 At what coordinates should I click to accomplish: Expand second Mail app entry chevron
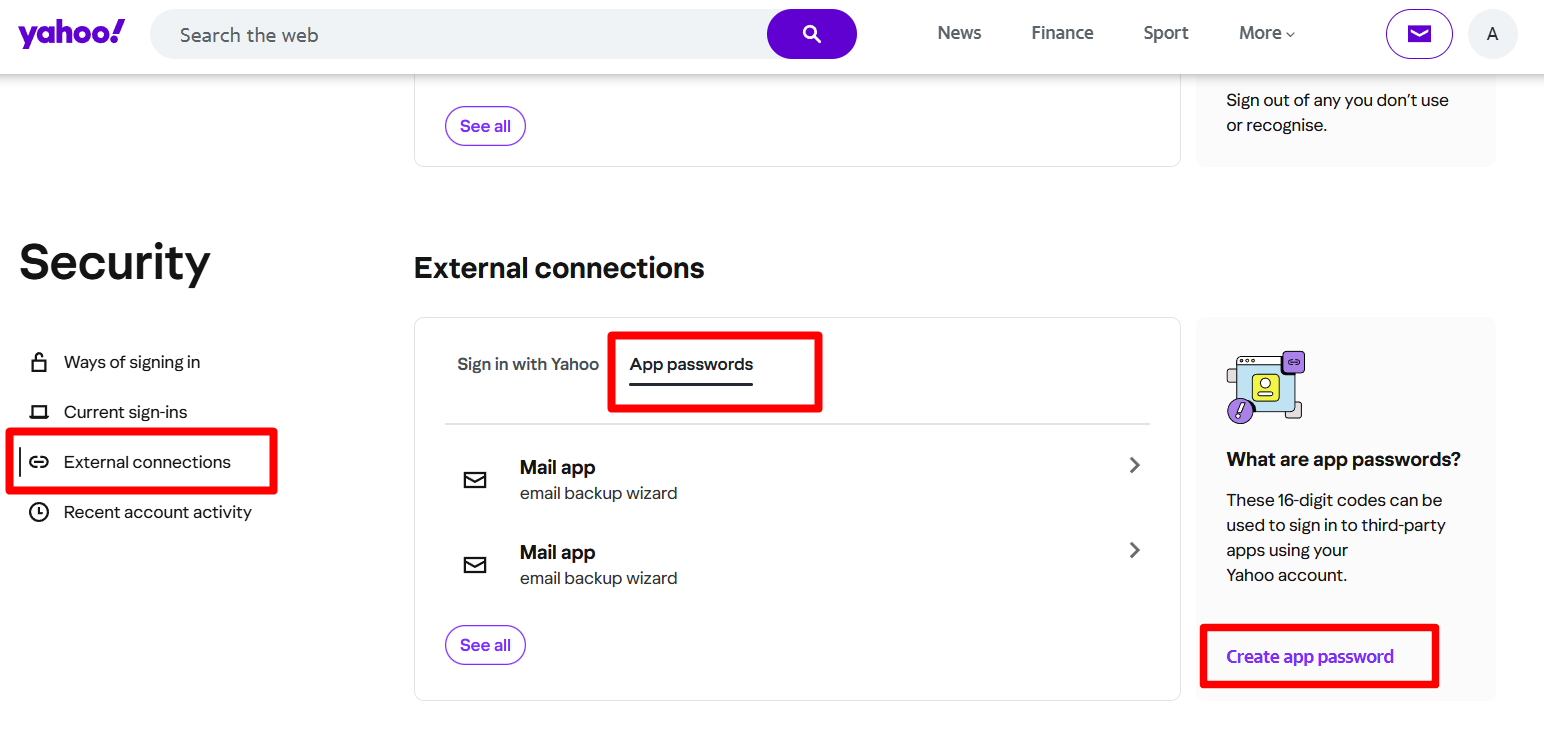1134,550
